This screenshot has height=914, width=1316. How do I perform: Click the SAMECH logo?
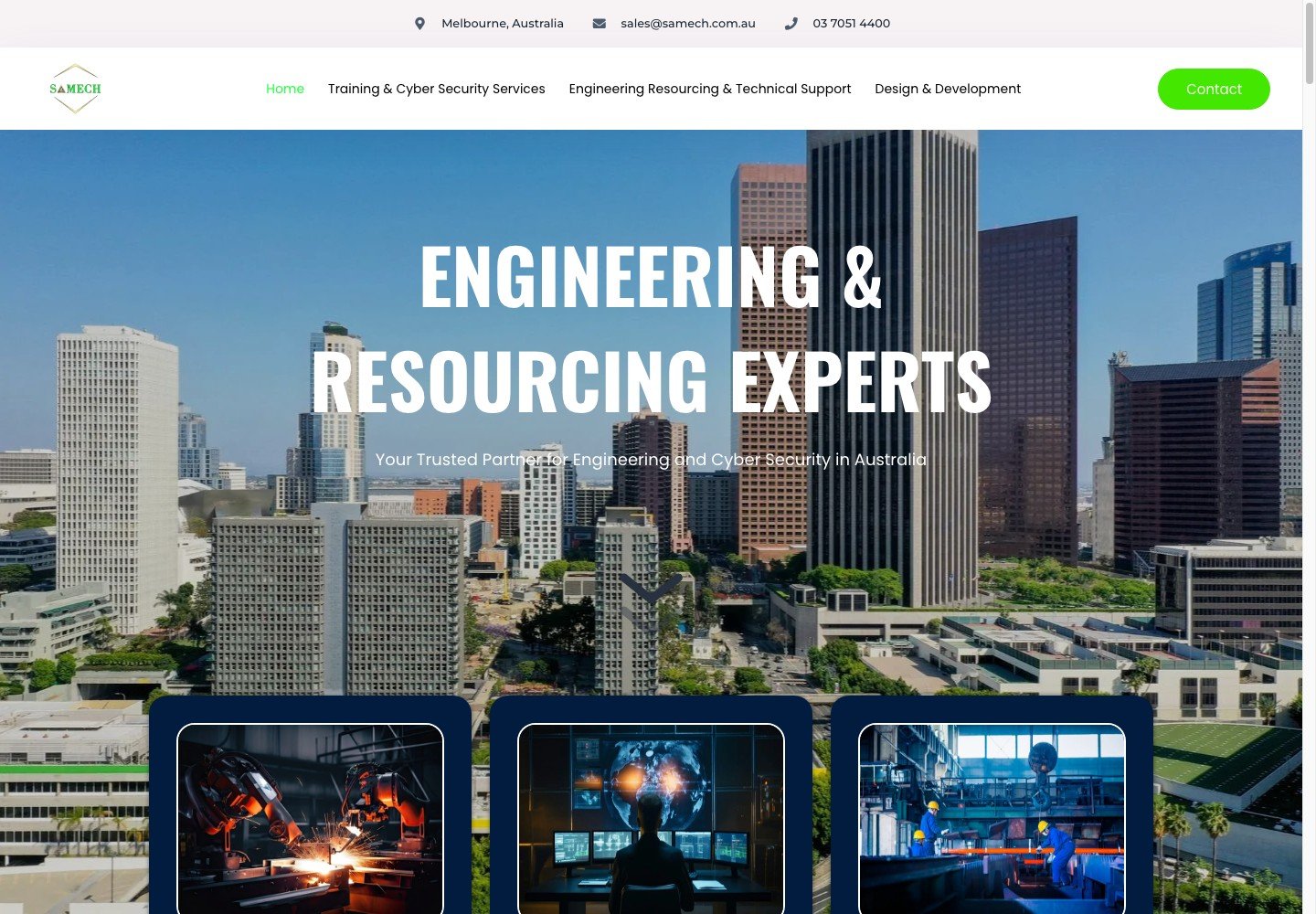tap(75, 89)
